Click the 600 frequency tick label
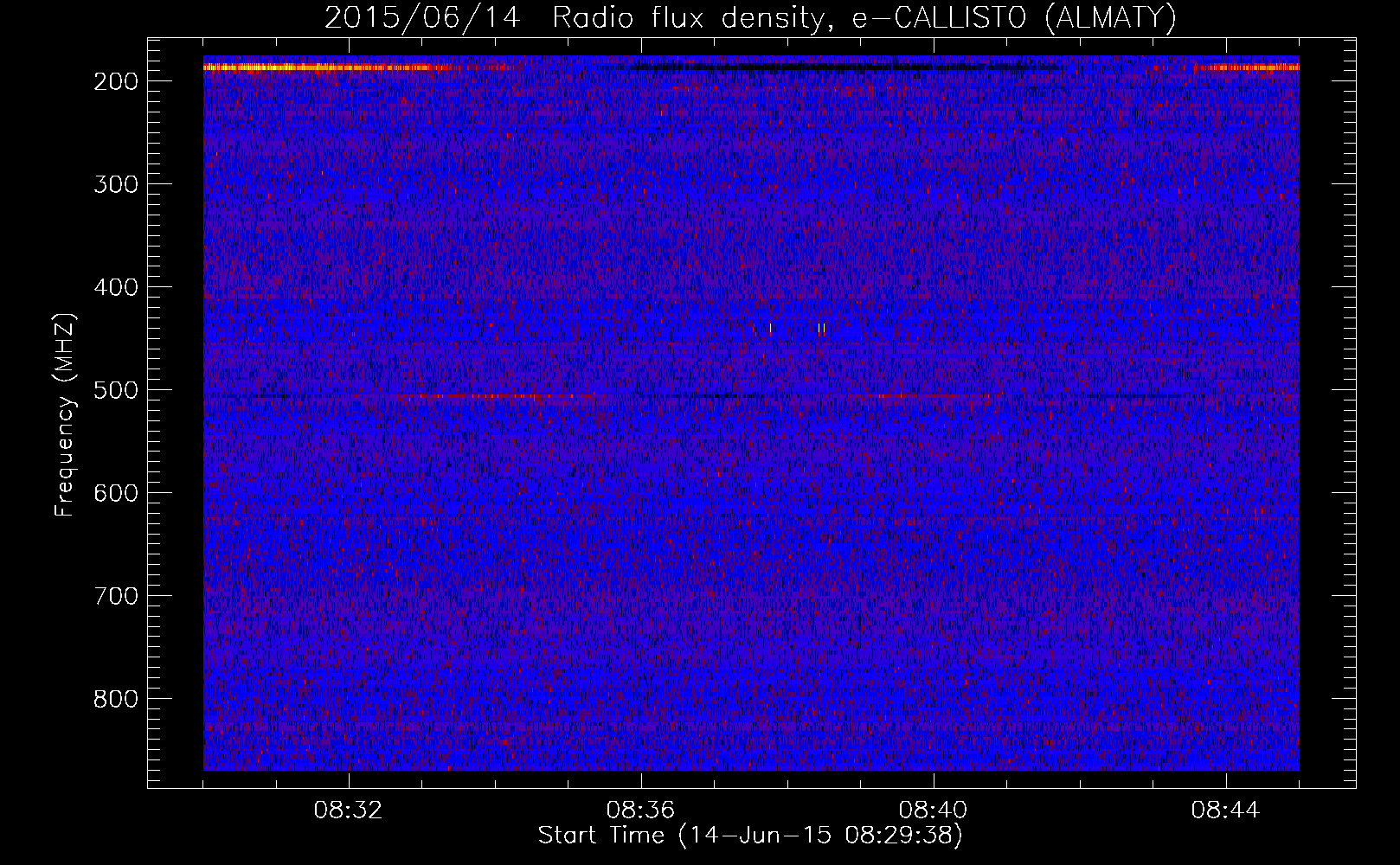The height and width of the screenshot is (865, 1400). coord(116,493)
